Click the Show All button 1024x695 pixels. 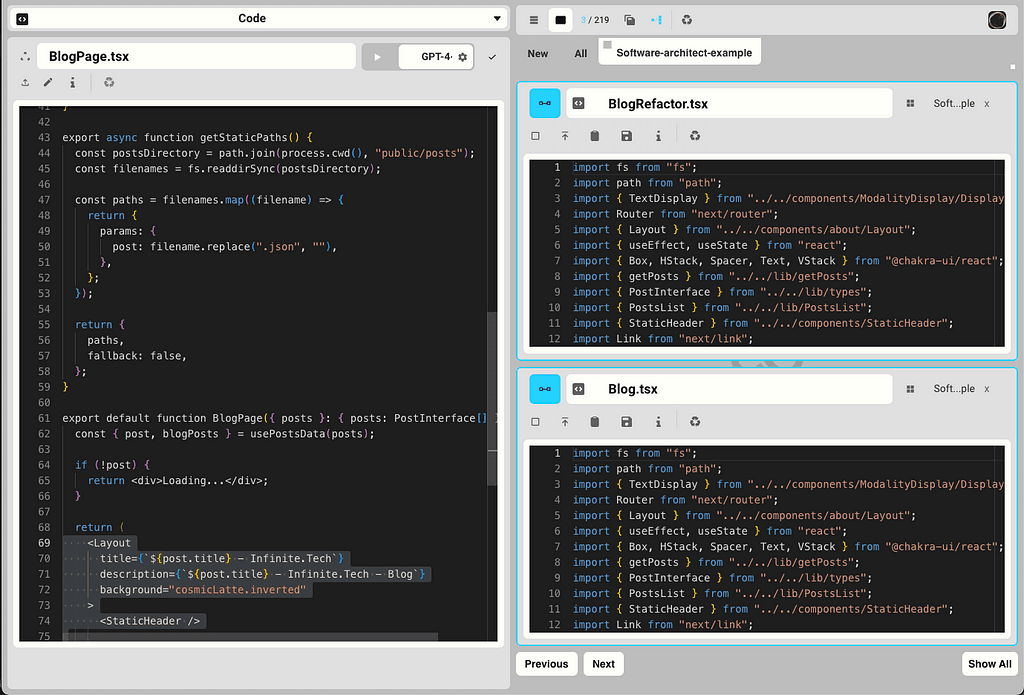(x=989, y=664)
